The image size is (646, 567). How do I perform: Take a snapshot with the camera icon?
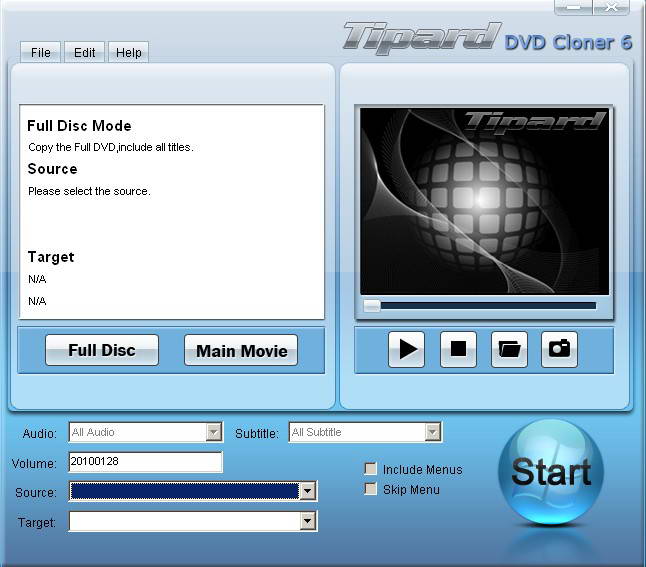point(559,349)
